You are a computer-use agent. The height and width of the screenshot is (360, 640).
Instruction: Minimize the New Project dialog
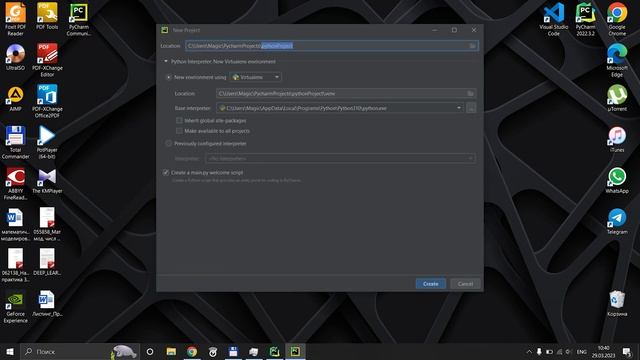coord(435,30)
